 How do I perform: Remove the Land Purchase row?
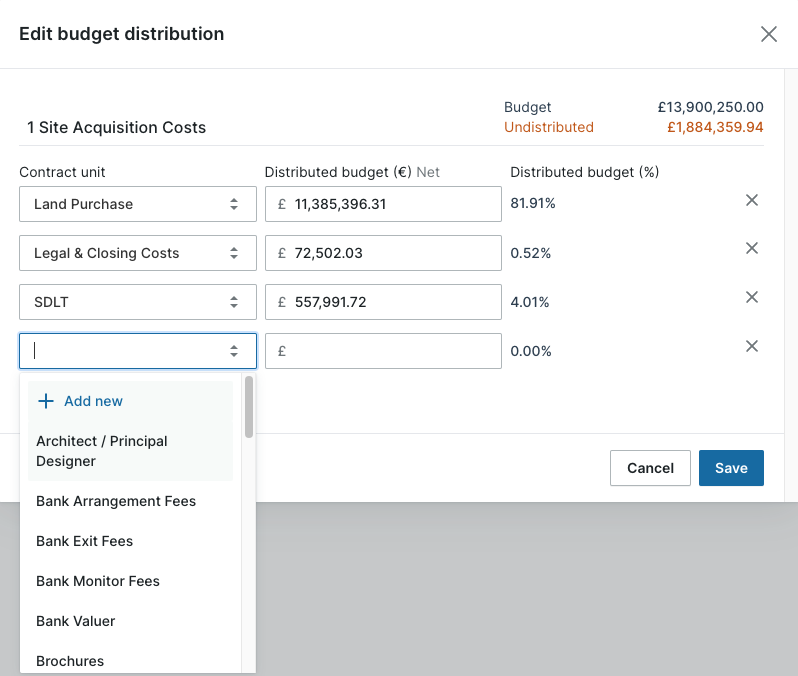(x=752, y=200)
